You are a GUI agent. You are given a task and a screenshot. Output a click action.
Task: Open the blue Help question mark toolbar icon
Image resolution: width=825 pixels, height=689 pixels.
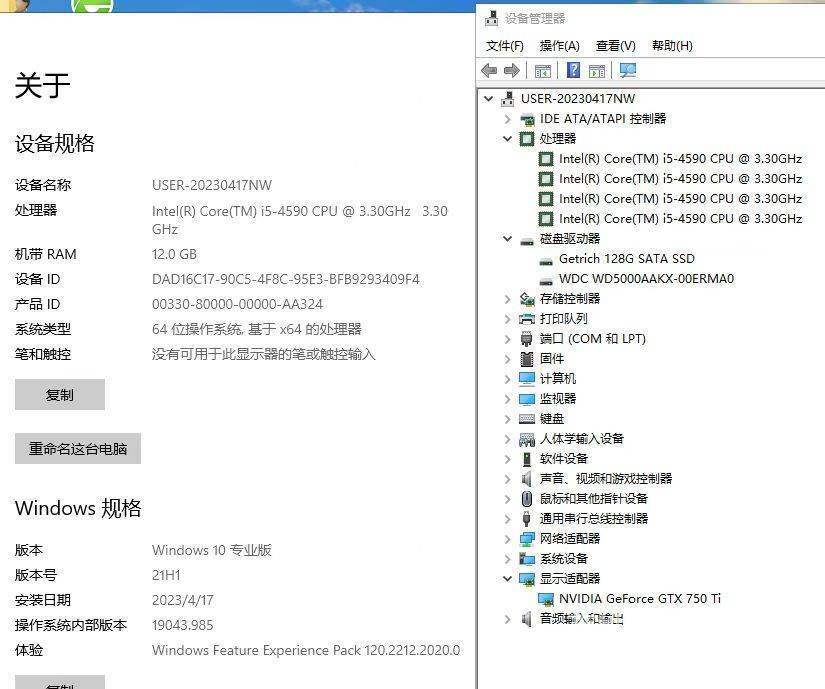[x=574, y=70]
